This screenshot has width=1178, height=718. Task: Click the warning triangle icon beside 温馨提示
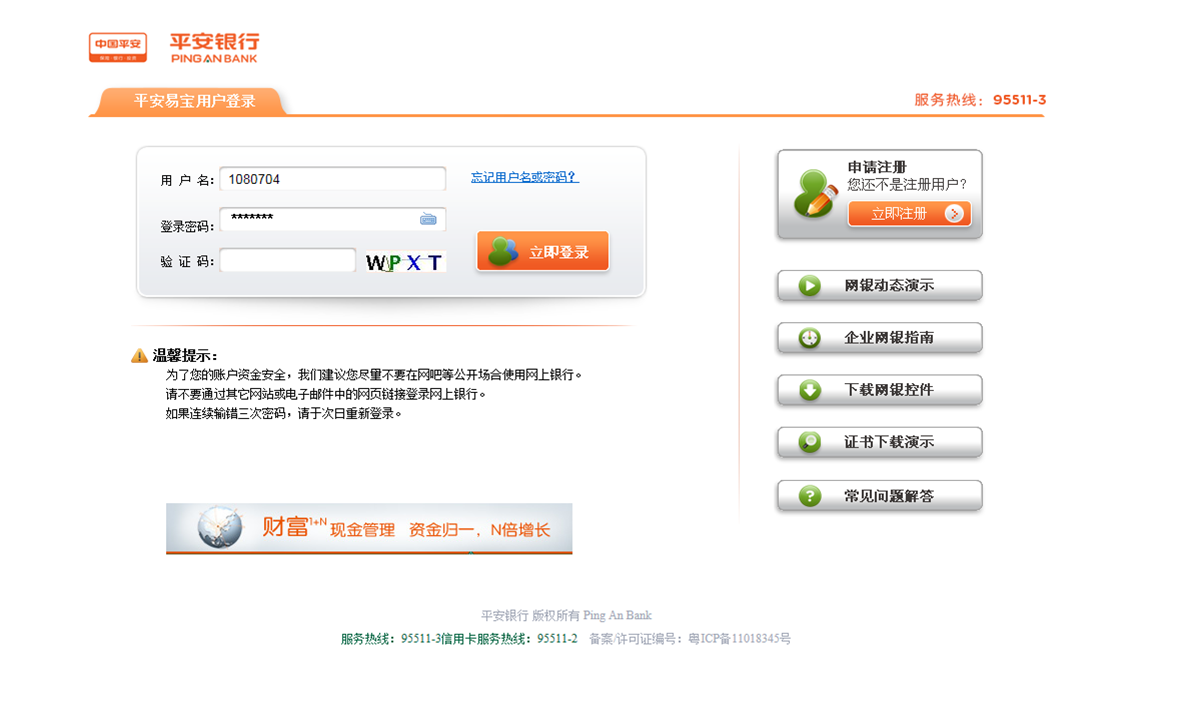(x=139, y=356)
